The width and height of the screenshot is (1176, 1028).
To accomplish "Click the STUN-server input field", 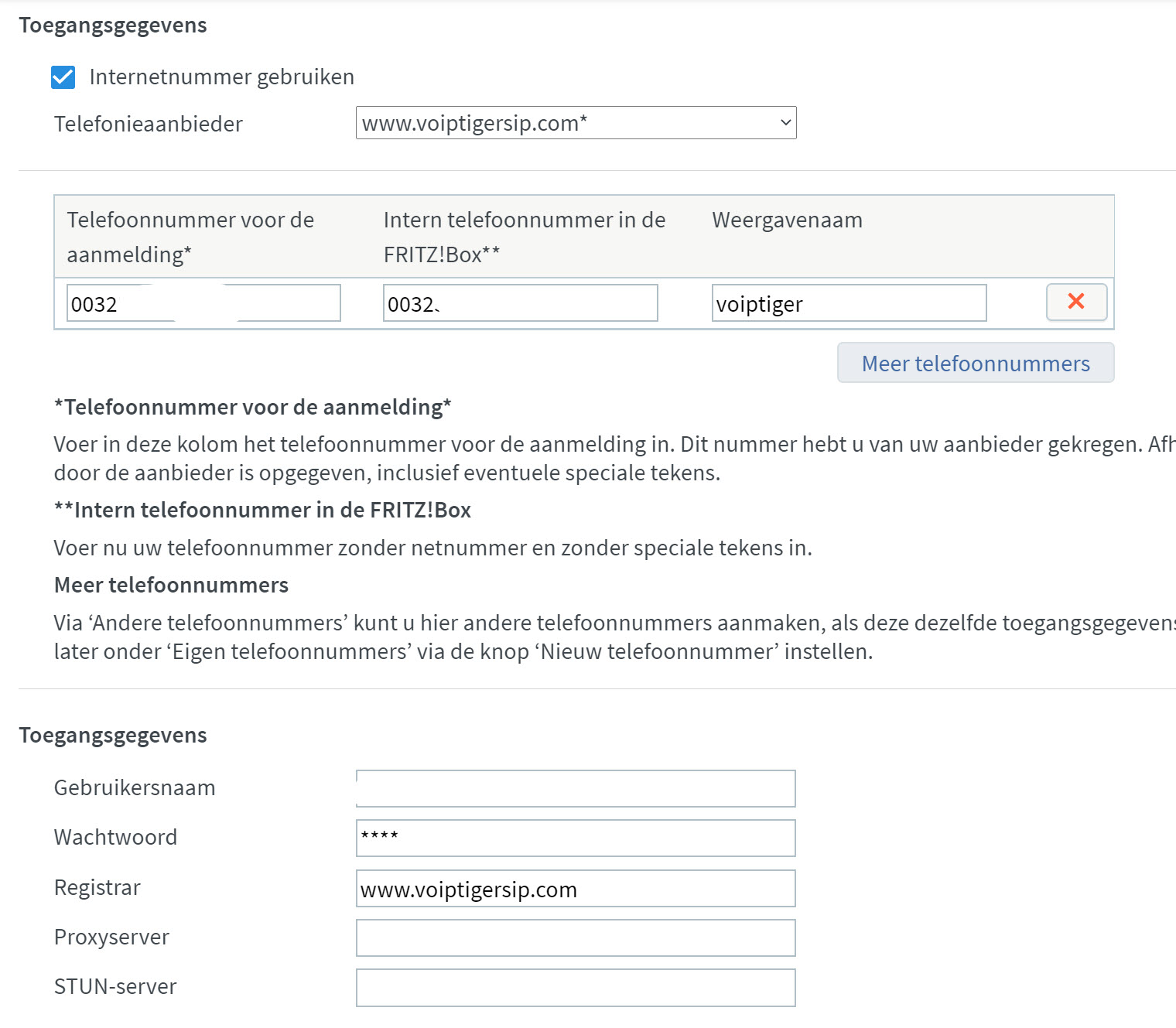I will (x=575, y=988).
